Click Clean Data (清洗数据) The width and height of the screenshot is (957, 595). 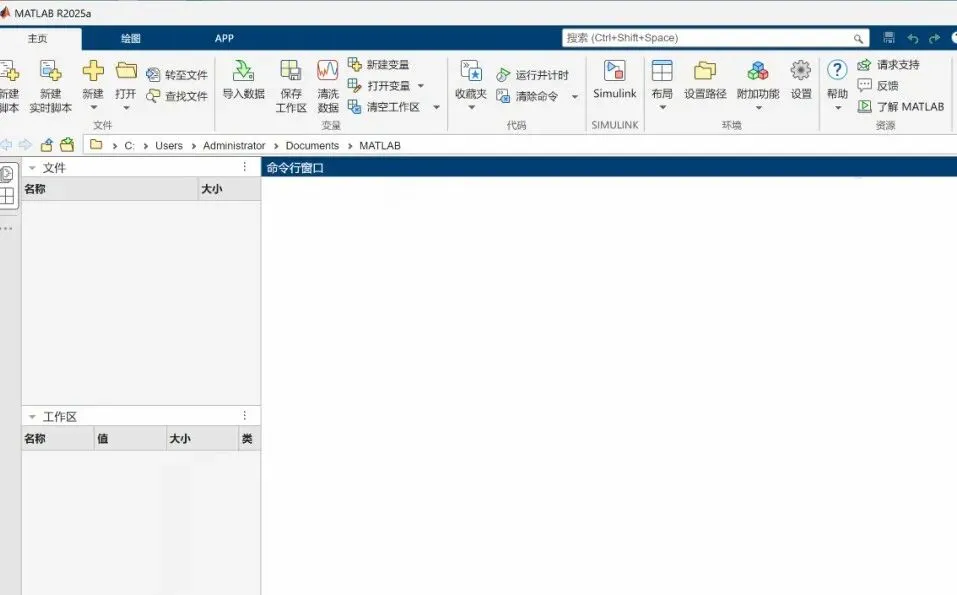point(328,87)
